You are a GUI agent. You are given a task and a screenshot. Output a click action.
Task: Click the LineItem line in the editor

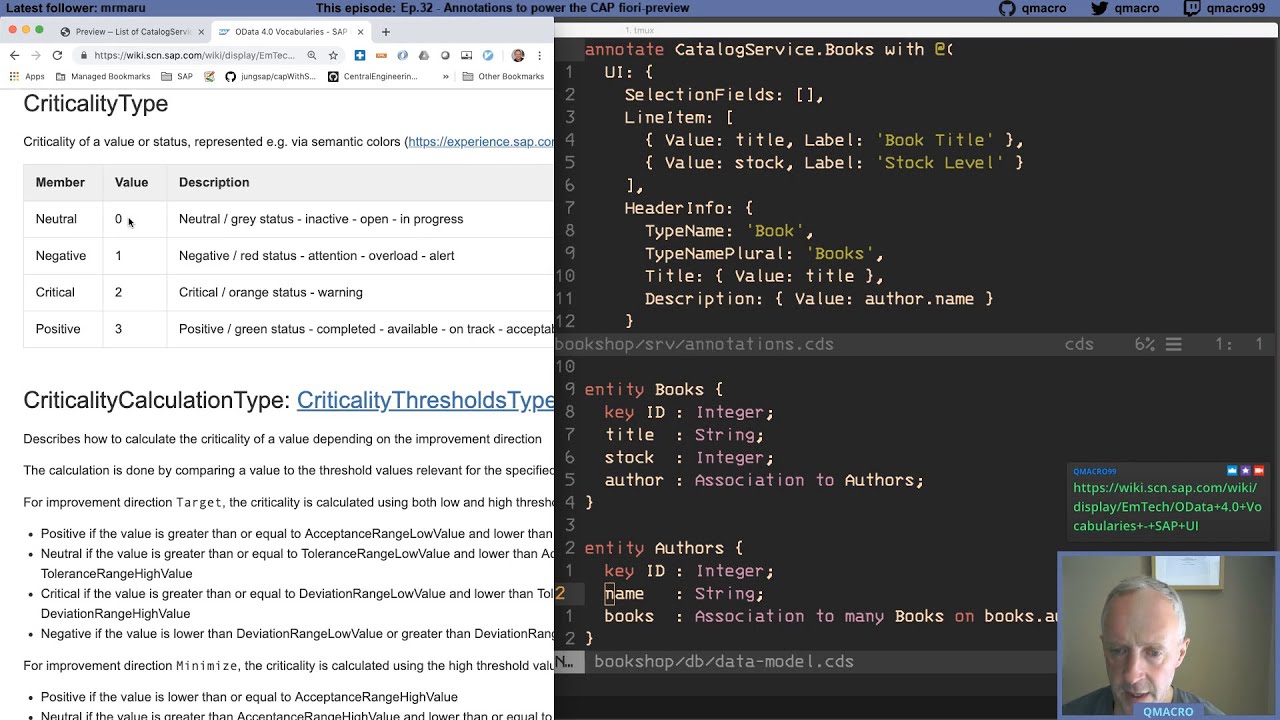pyautogui.click(x=679, y=117)
